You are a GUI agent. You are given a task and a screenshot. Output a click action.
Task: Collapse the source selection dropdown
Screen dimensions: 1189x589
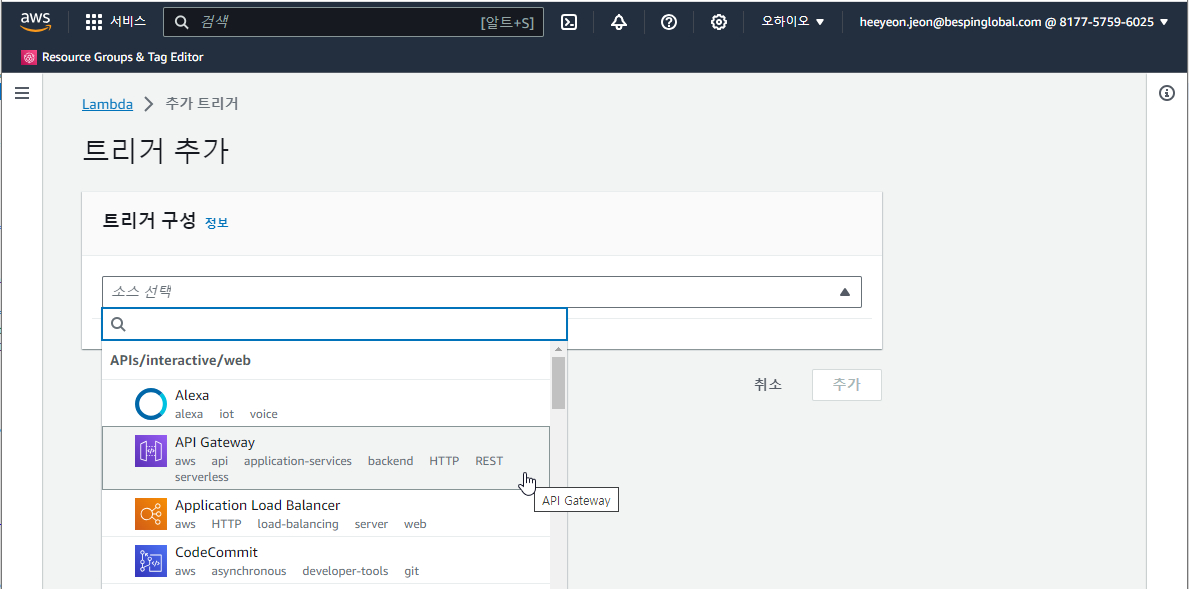845,292
